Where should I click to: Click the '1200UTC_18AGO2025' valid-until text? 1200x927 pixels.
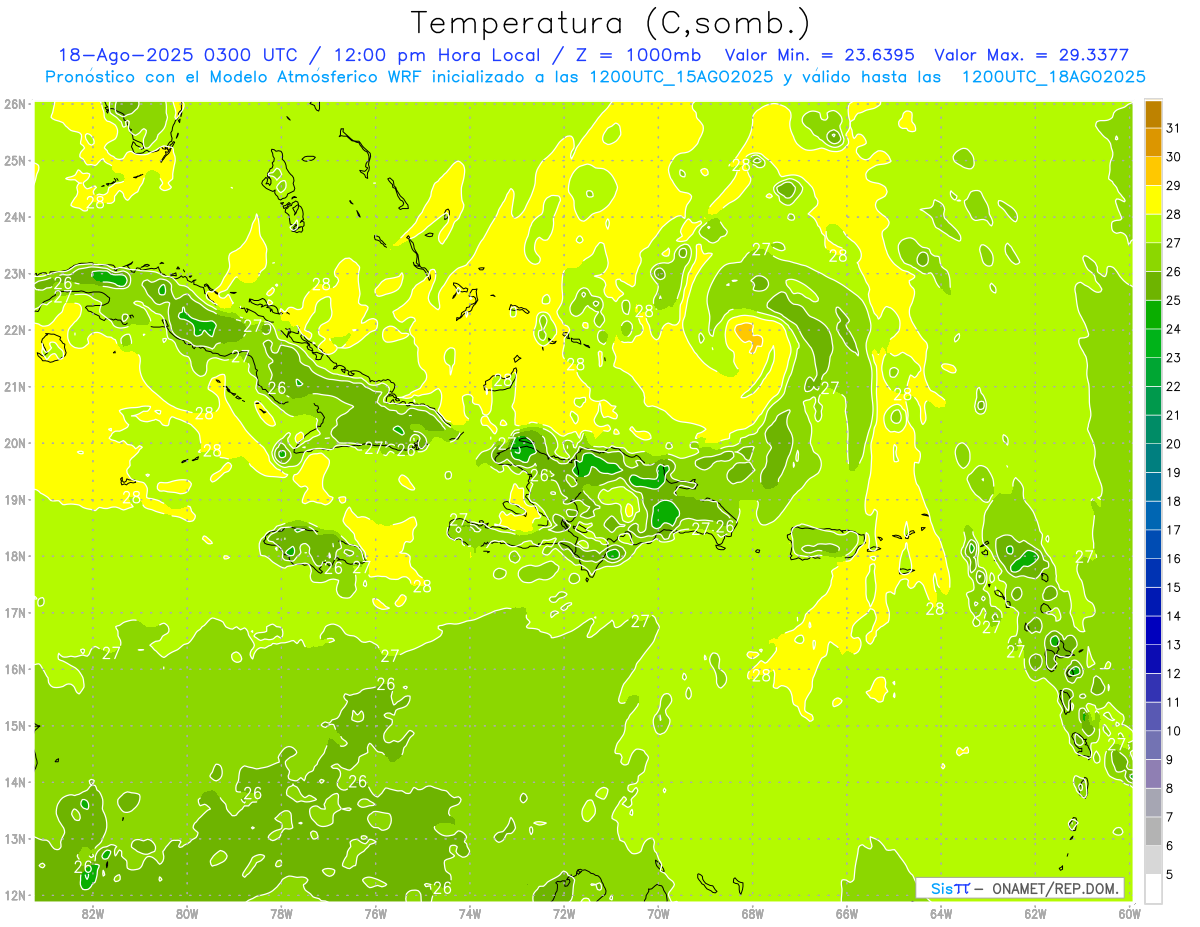pyautogui.click(x=1053, y=77)
